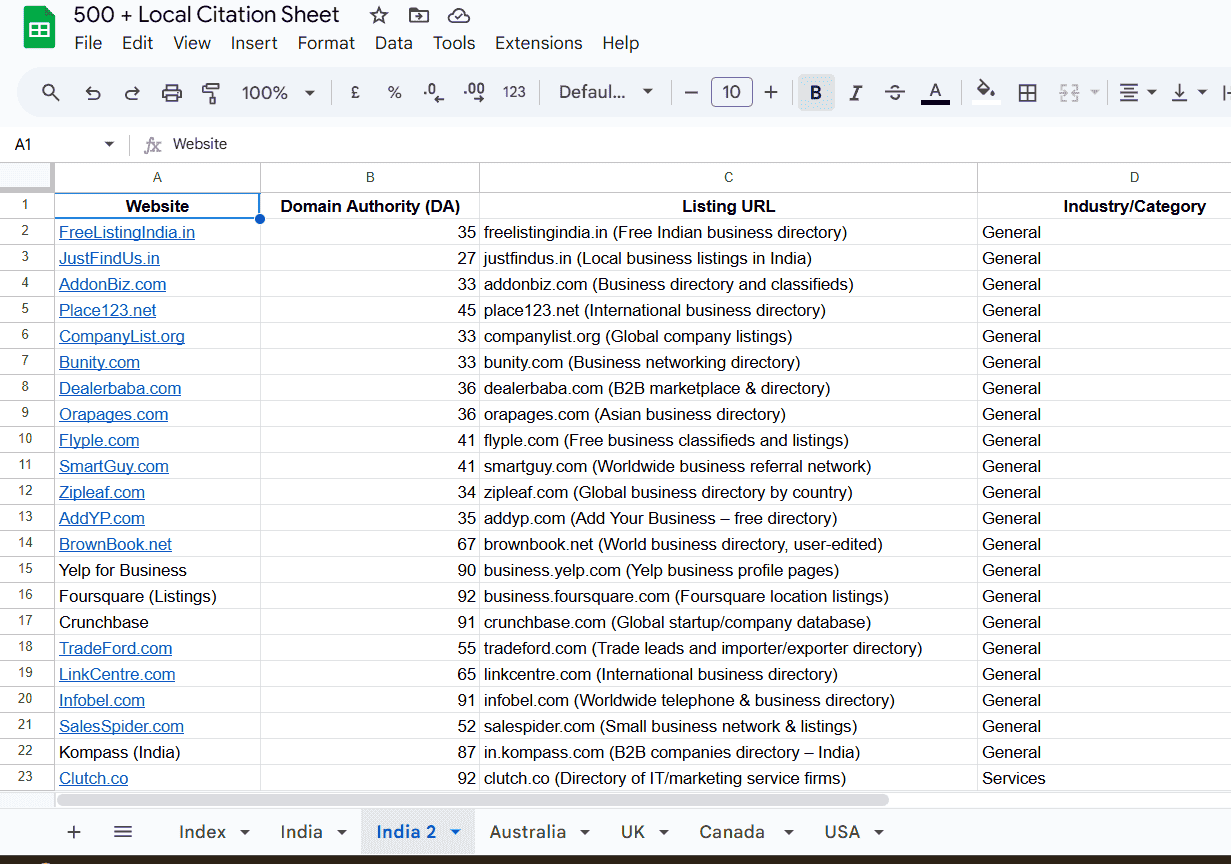Print the spreadsheet using printer icon
The image size is (1231, 864).
(172, 93)
